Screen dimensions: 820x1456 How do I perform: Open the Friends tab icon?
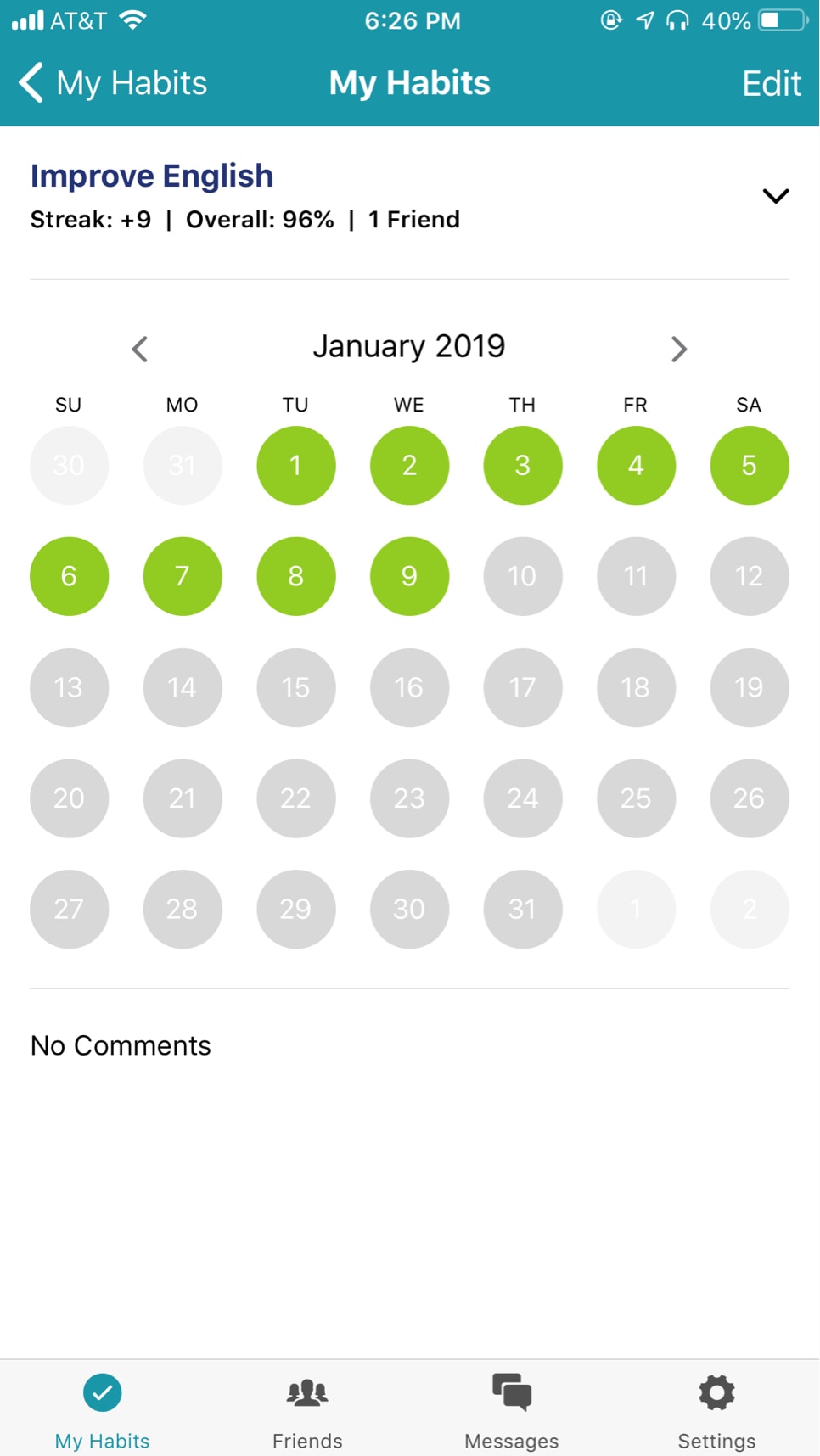[x=307, y=1392]
